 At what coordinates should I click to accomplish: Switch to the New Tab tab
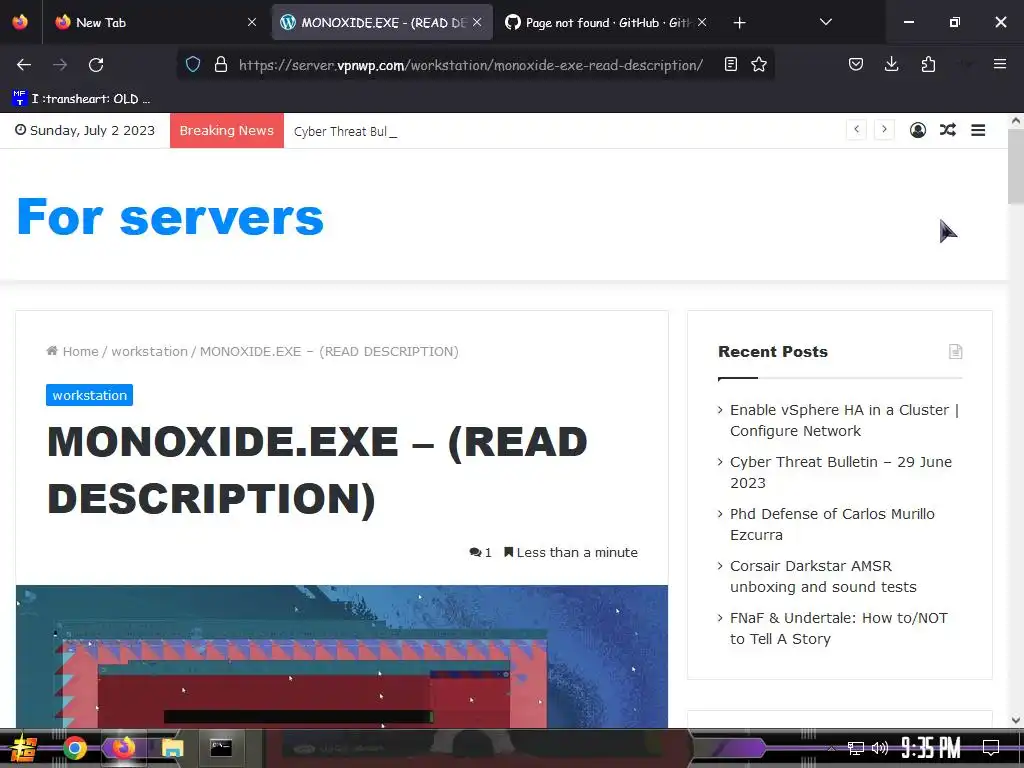pyautogui.click(x=155, y=22)
